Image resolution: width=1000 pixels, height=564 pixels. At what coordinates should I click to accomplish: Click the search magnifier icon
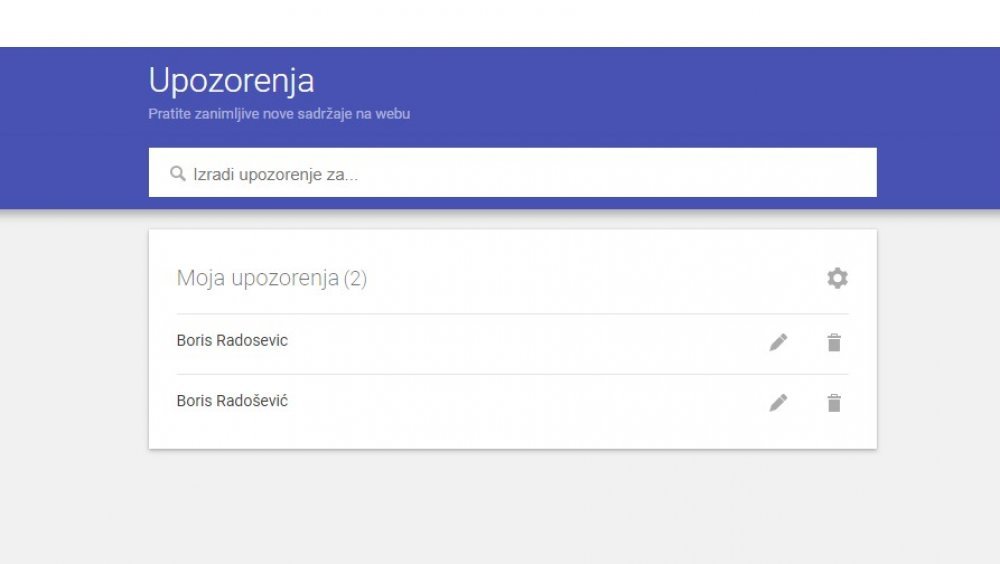click(177, 174)
